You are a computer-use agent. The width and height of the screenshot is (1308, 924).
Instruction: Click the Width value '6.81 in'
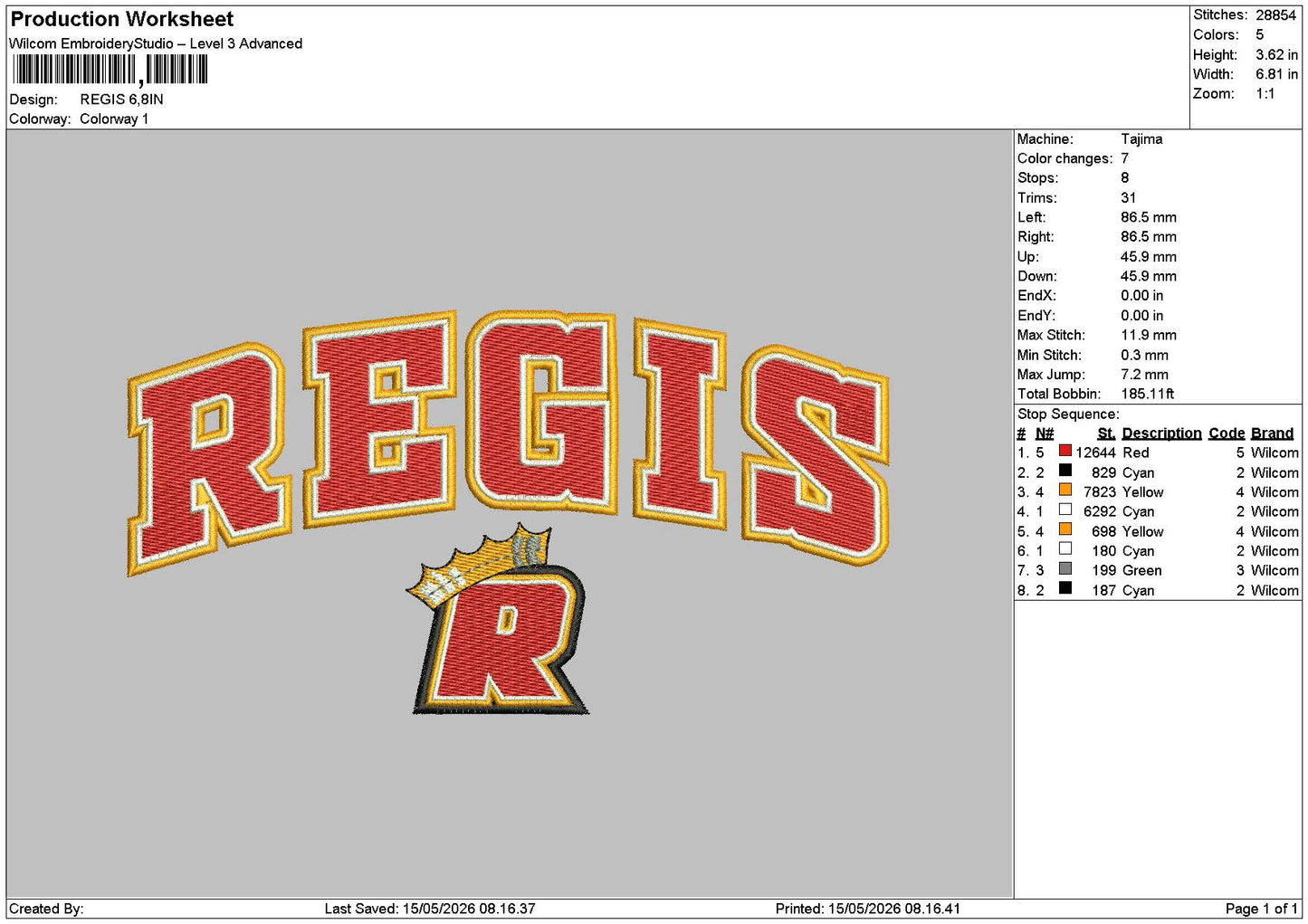pyautogui.click(x=1276, y=74)
